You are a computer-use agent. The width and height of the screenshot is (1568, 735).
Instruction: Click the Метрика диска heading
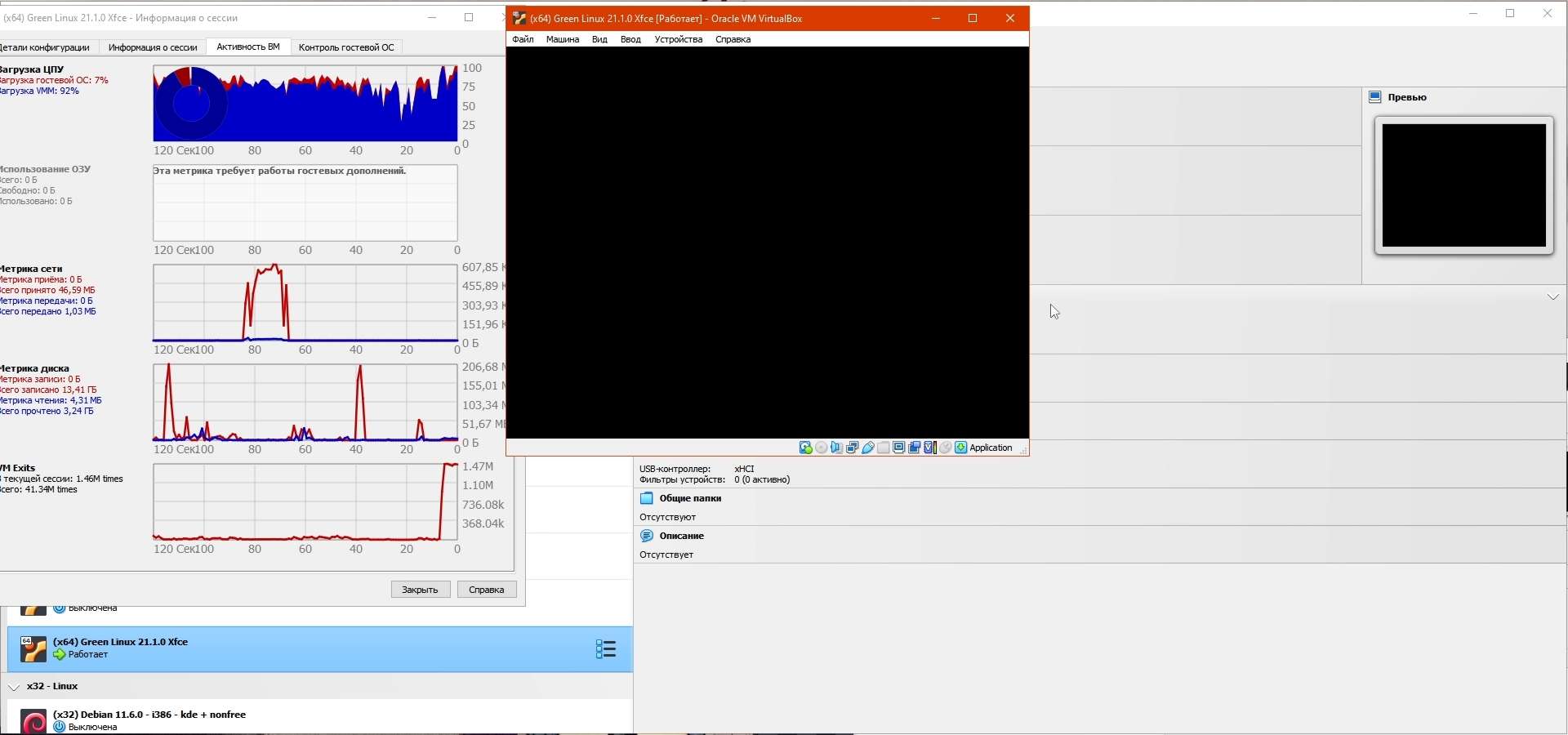pyautogui.click(x=34, y=368)
